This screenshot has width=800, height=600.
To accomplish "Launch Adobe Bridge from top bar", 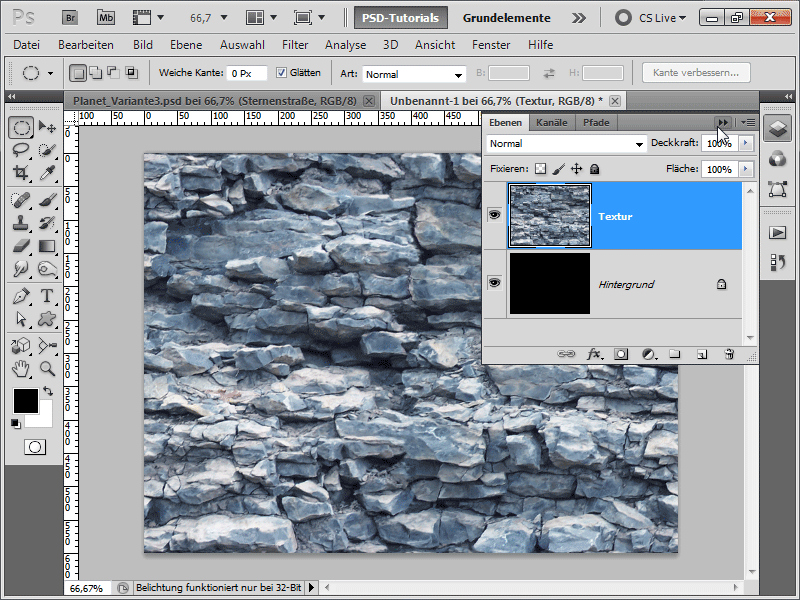I will [70, 18].
